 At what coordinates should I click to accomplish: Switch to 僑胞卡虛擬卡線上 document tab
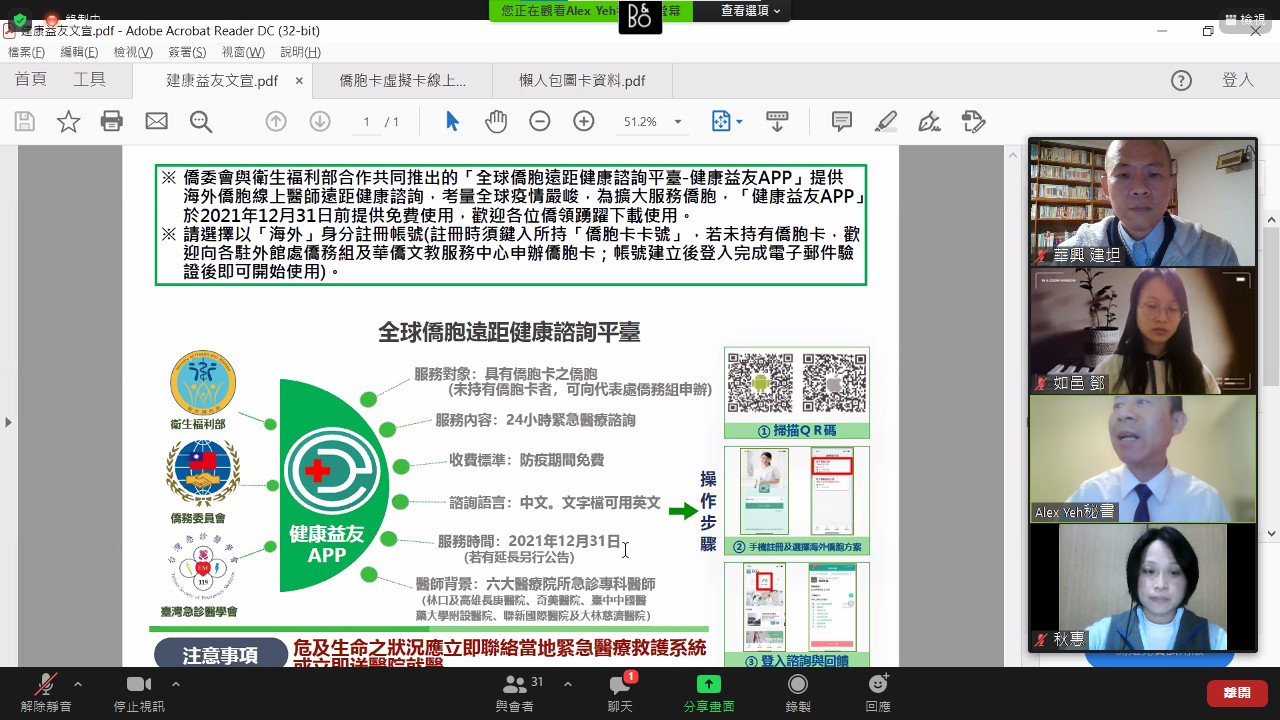click(402, 81)
